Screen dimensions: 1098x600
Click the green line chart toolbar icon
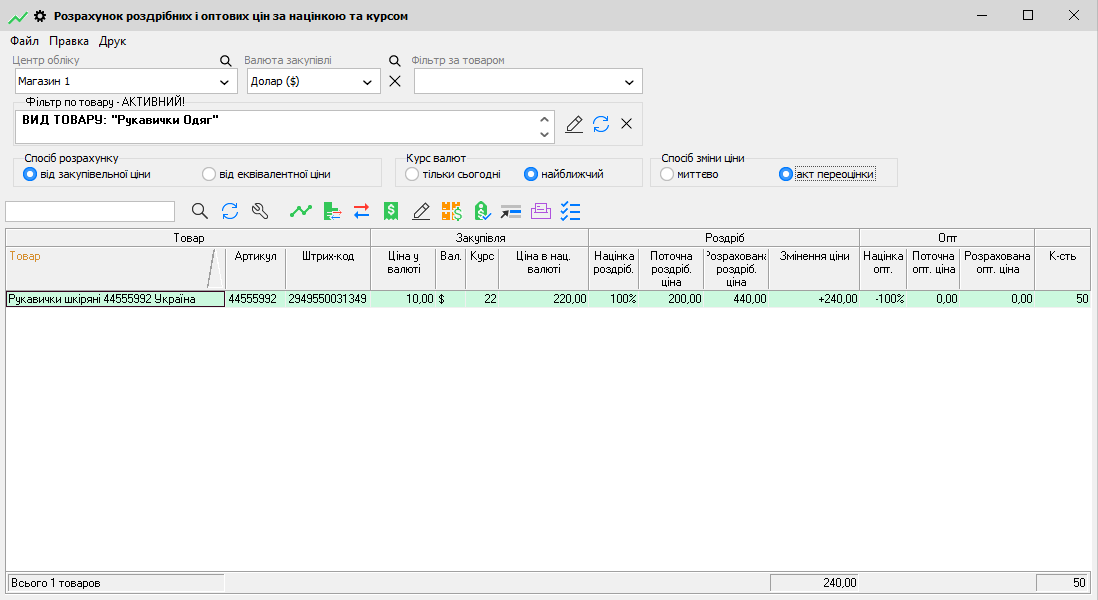tap(300, 211)
